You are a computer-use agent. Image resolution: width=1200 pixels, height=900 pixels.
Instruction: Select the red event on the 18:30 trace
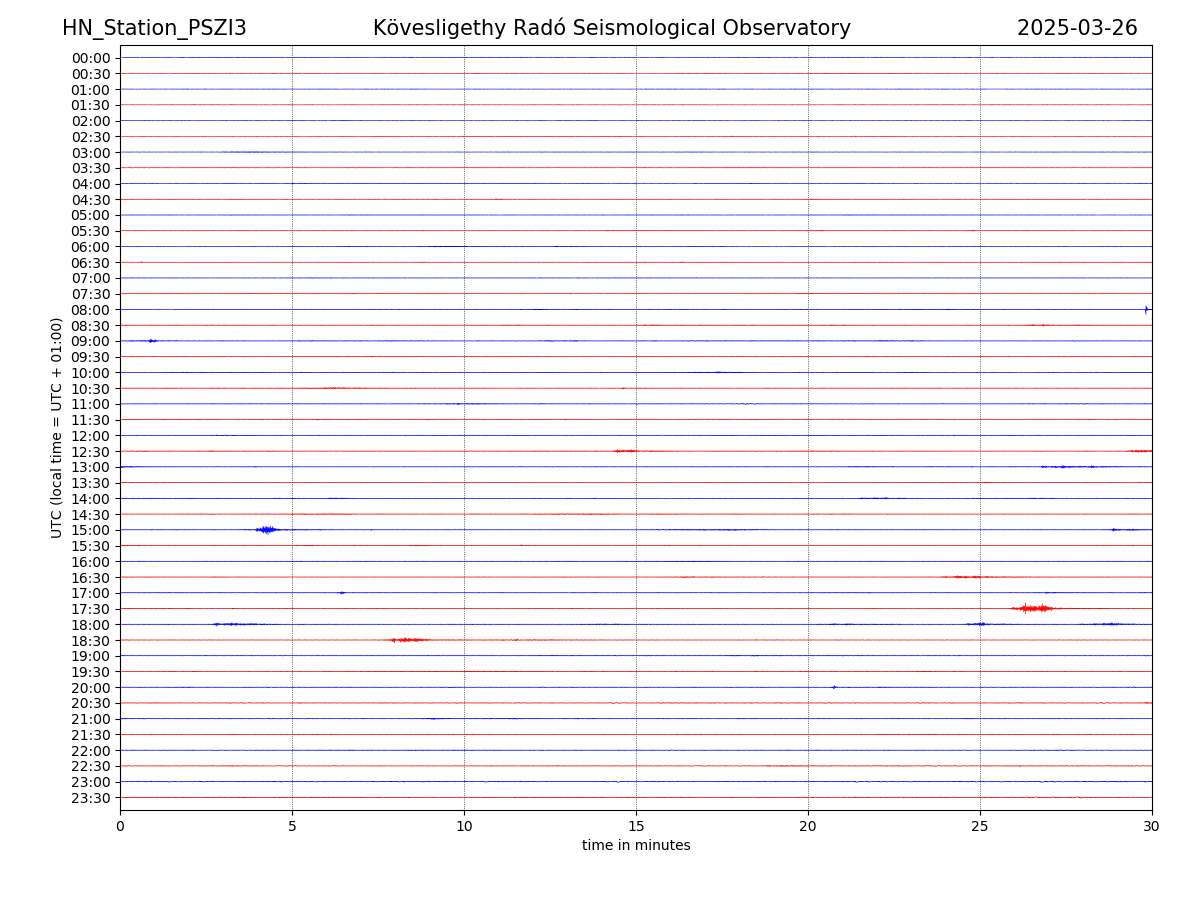pyautogui.click(x=407, y=640)
